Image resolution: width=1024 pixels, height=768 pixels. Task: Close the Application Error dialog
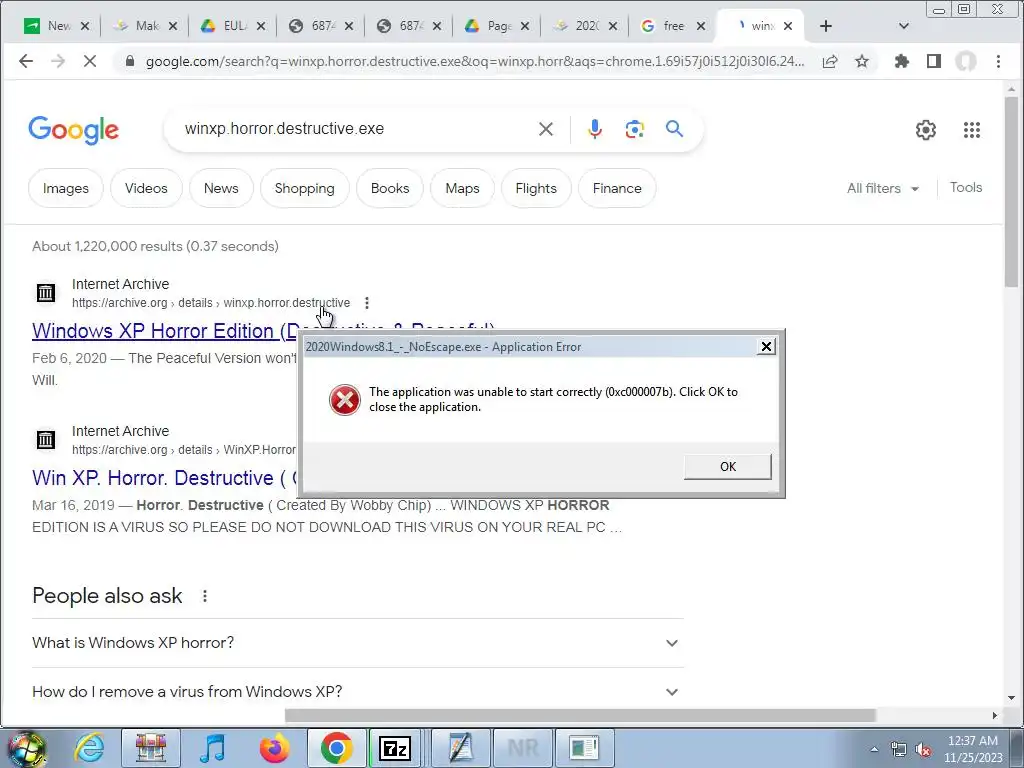766,347
